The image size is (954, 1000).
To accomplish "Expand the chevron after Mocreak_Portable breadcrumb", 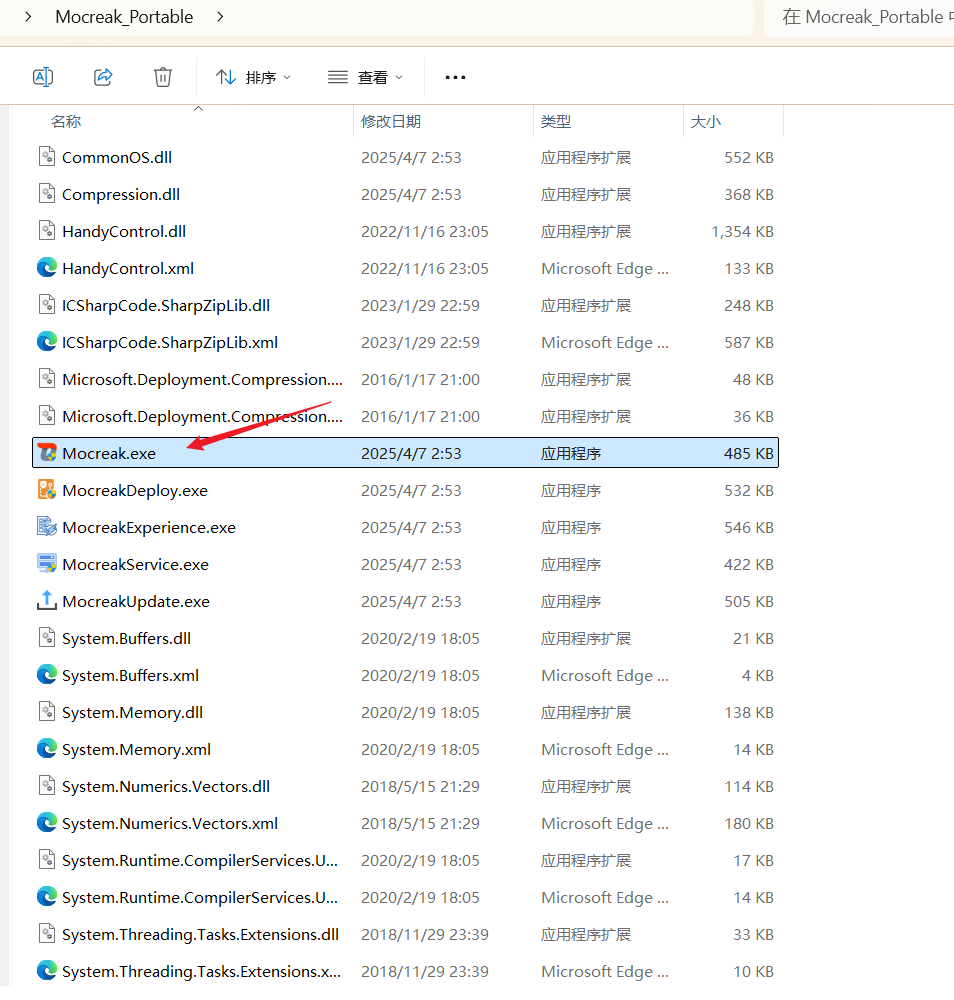I will point(220,17).
